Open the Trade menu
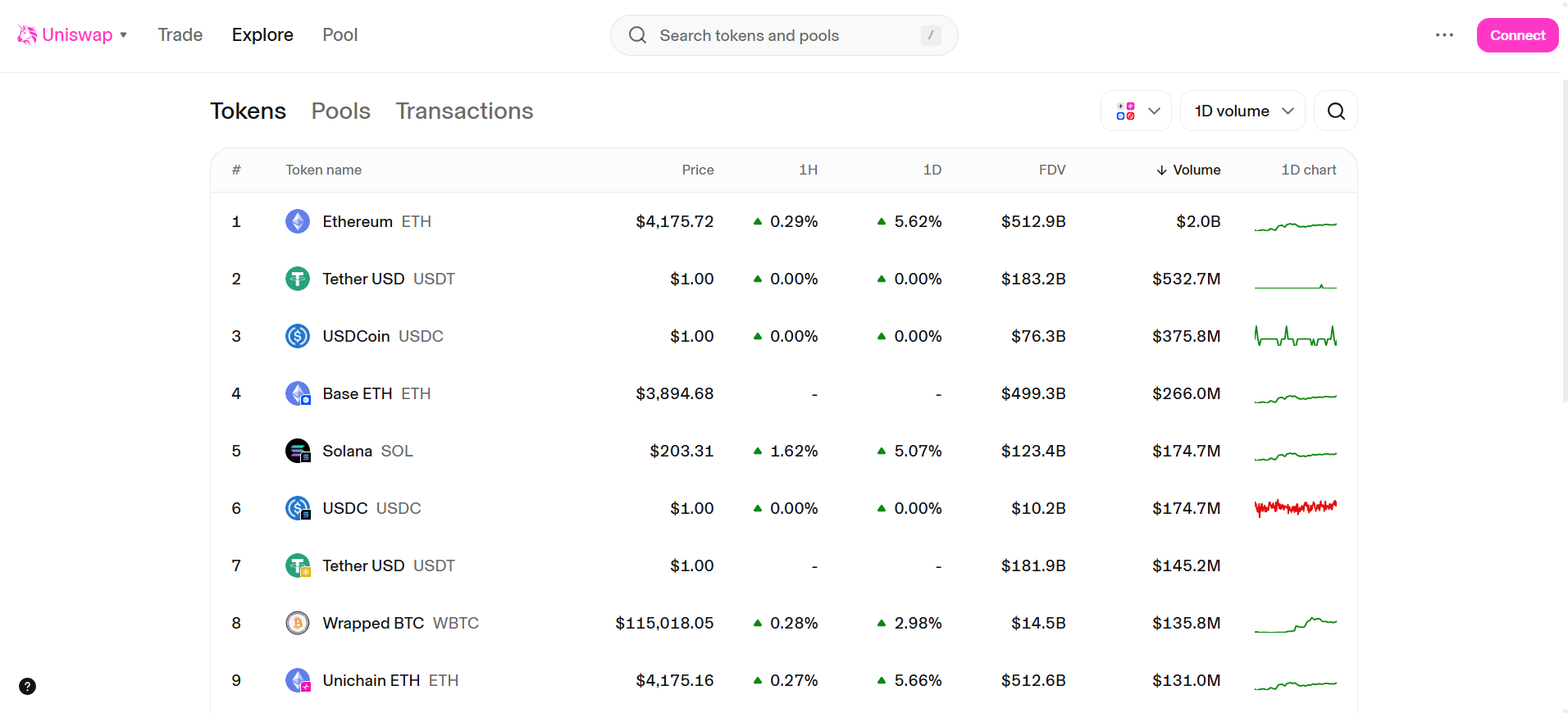The width and height of the screenshot is (1568, 713). click(x=180, y=34)
